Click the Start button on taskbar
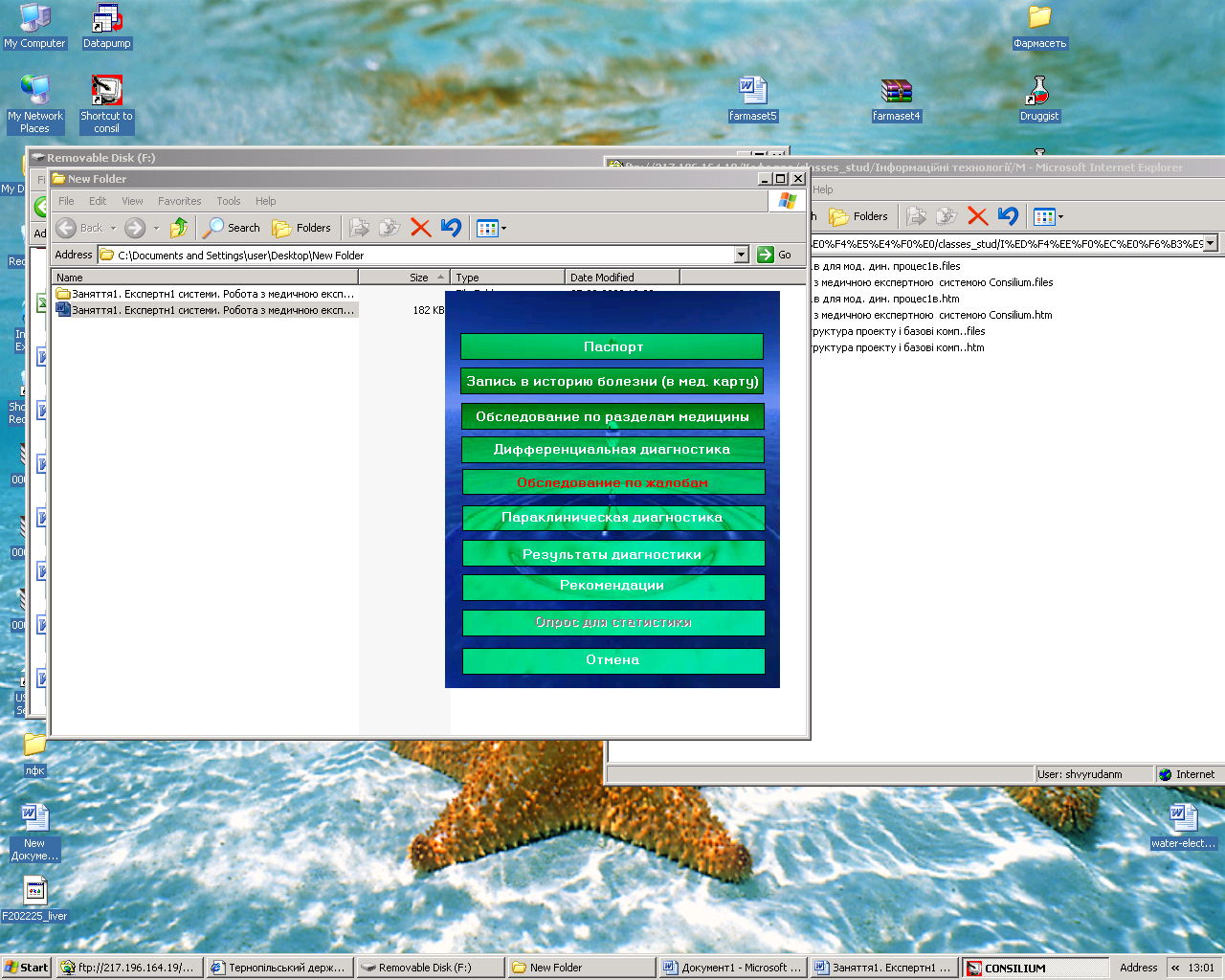 [27, 968]
